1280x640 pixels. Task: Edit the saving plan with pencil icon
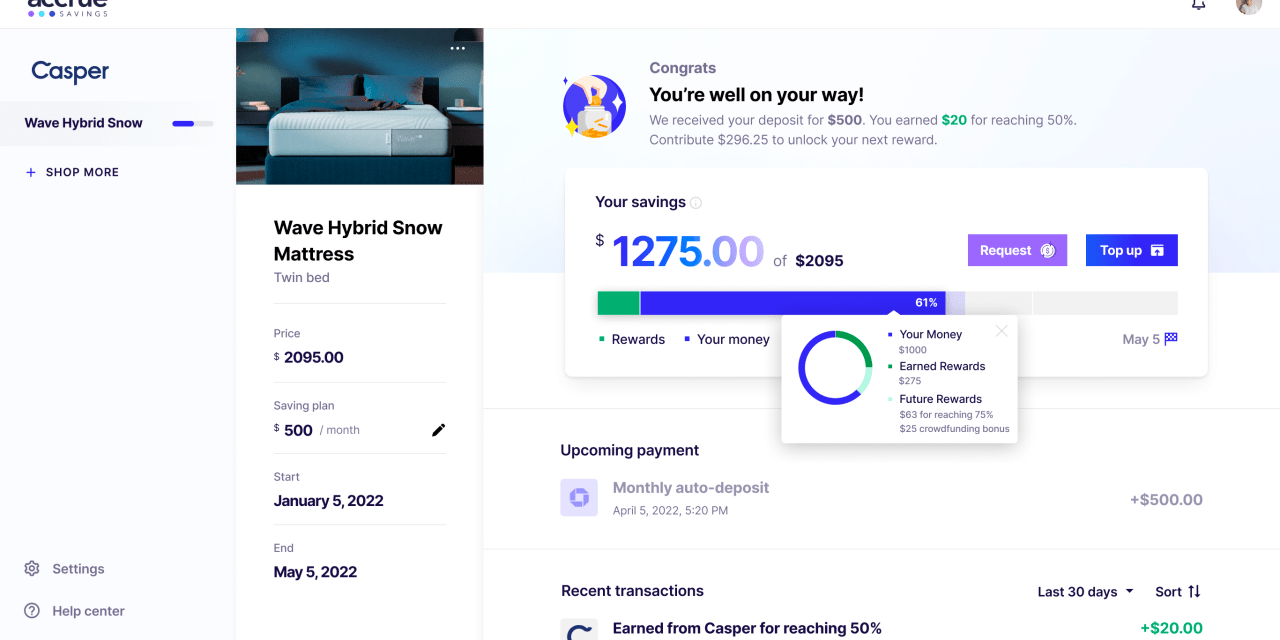coord(438,430)
